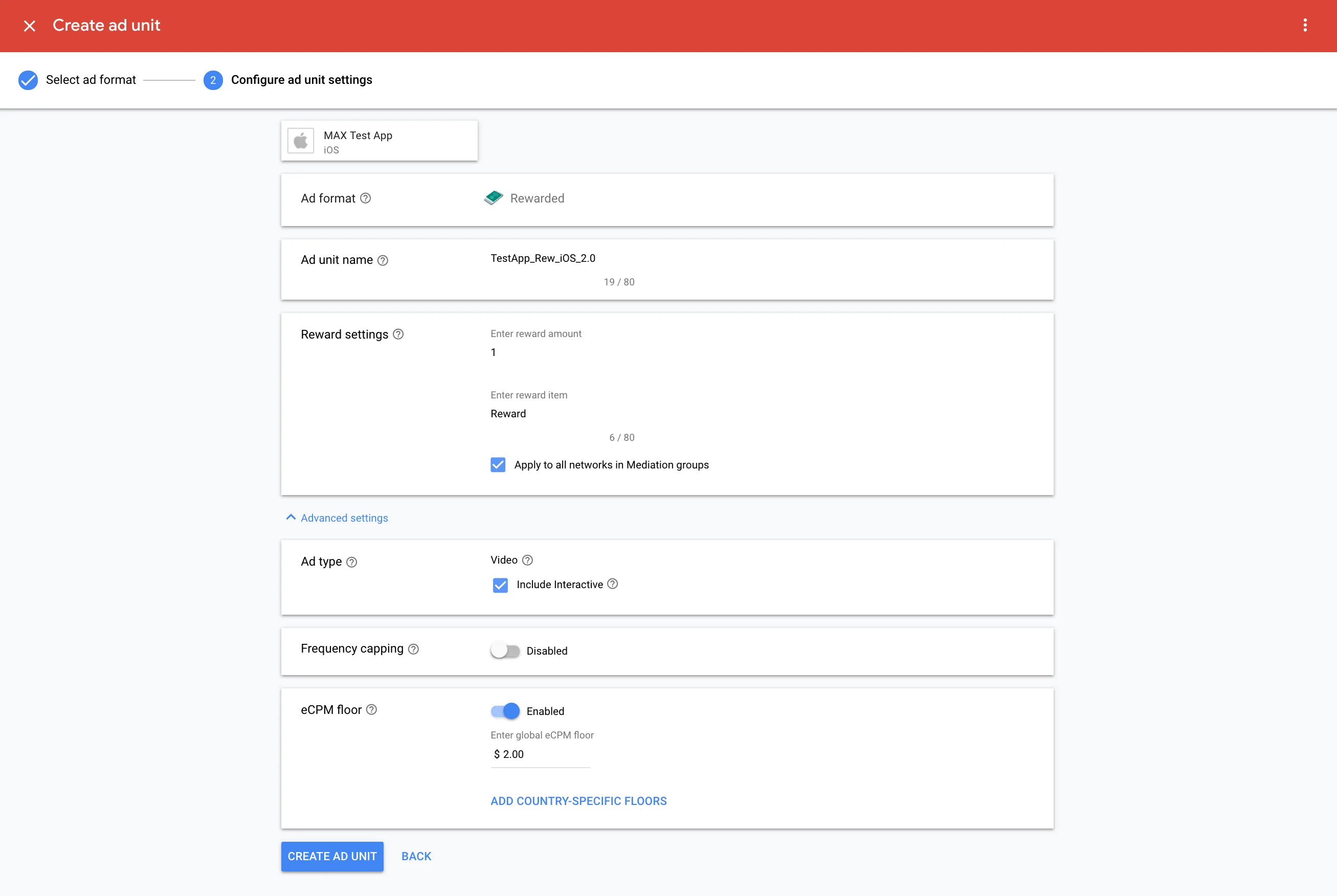Open help for Reward settings
Image resolution: width=1337 pixels, height=896 pixels.
coord(398,334)
